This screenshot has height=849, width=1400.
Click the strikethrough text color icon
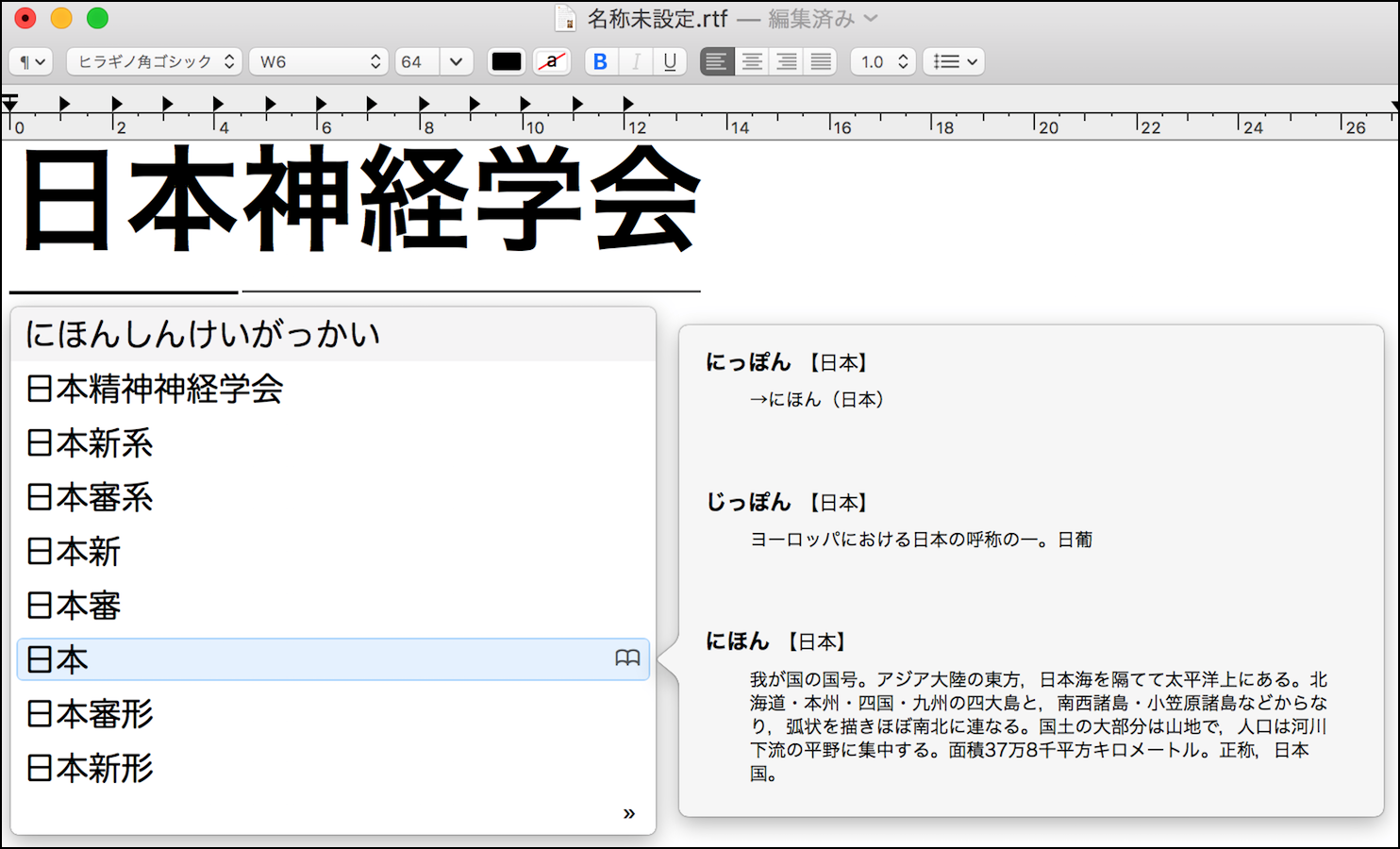pos(552,61)
